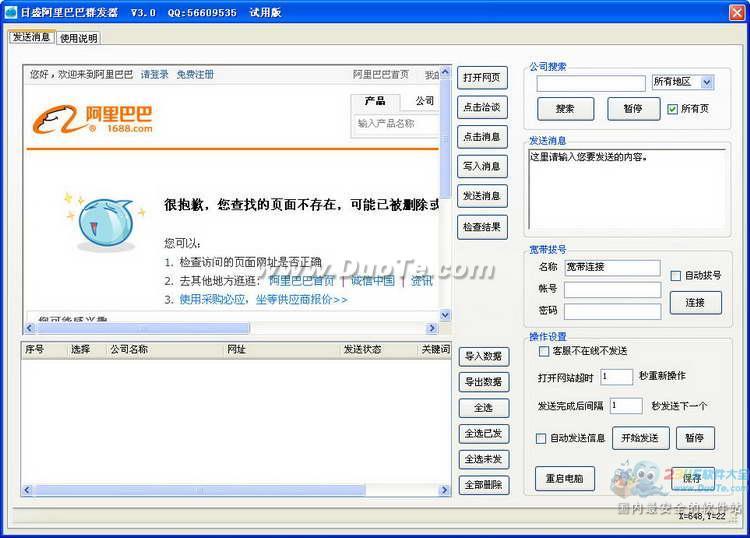Image resolution: width=750 pixels, height=538 pixels.
Task: Click the 检查结果 button
Action: [482, 227]
